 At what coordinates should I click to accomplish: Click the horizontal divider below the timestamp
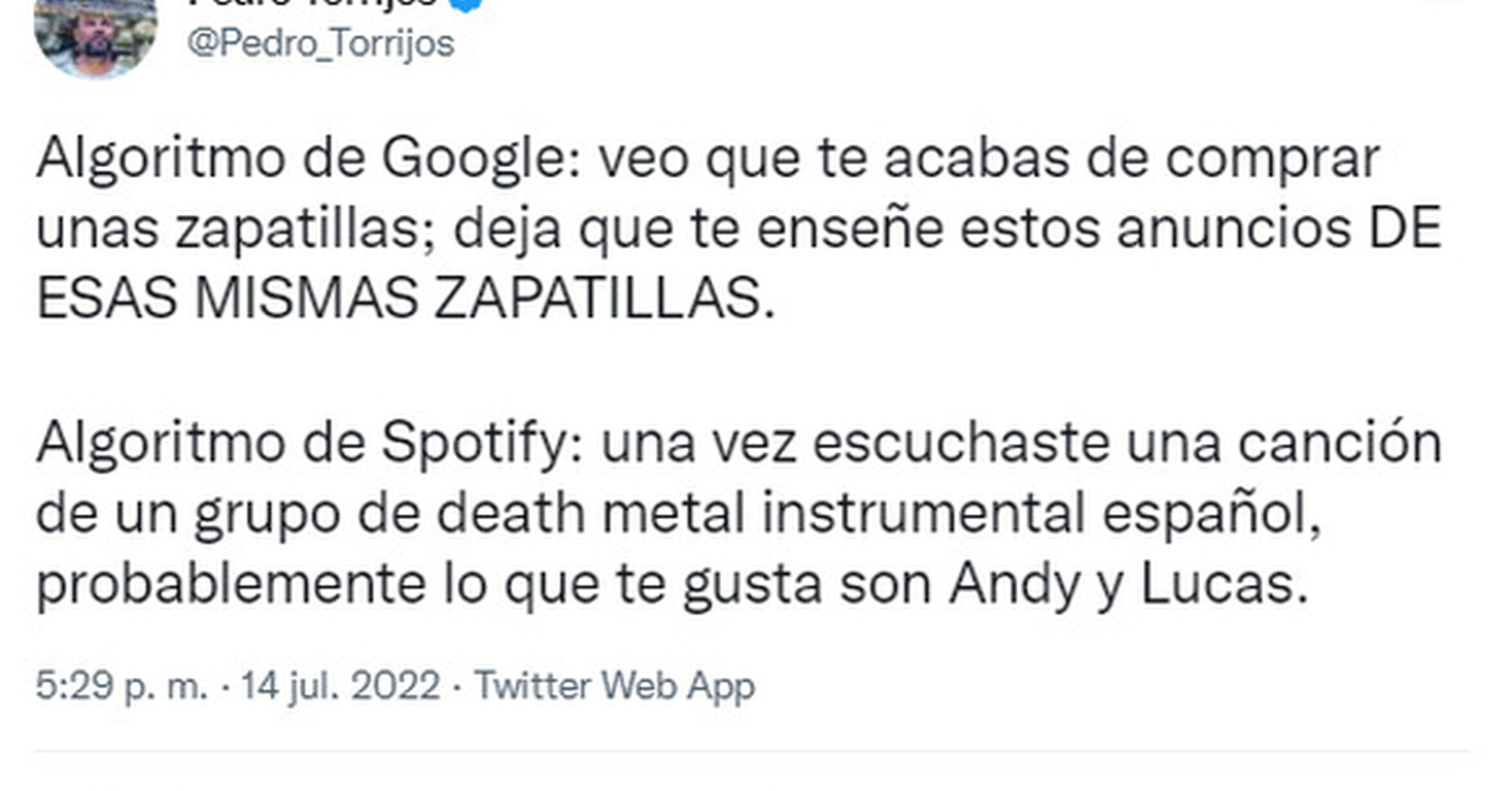750,750
